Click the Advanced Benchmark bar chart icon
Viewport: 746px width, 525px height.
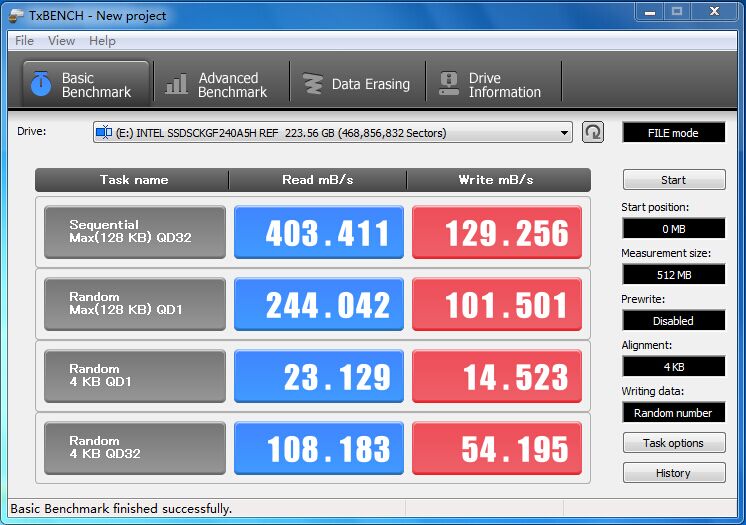177,84
